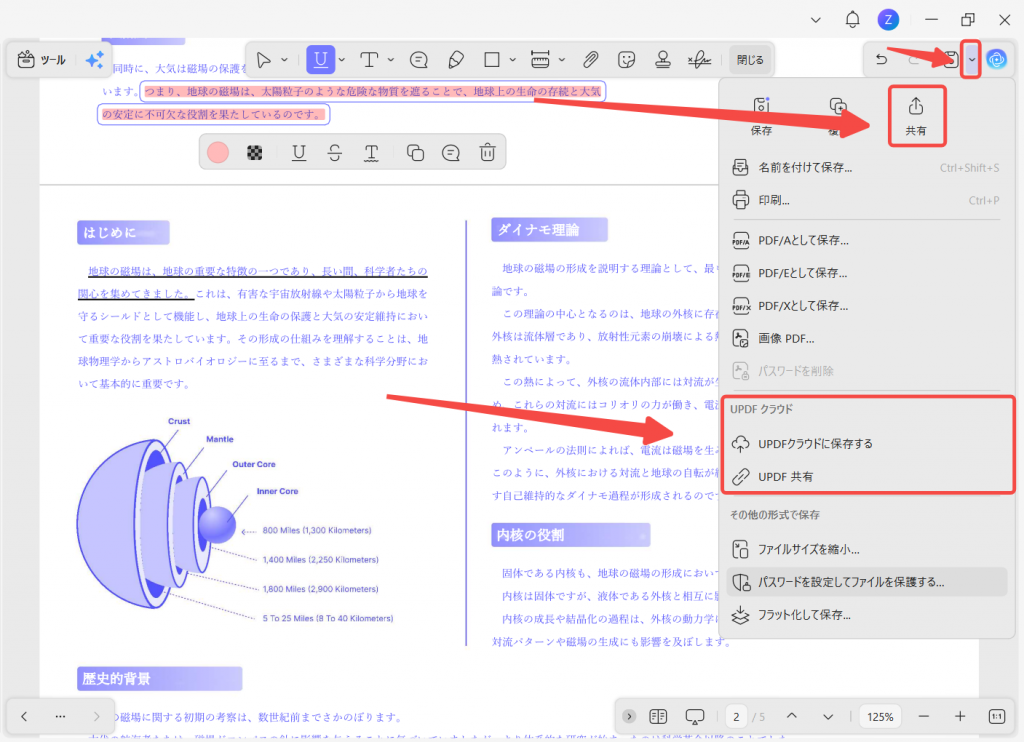Add note to highlight via popup icon

[x=451, y=153]
